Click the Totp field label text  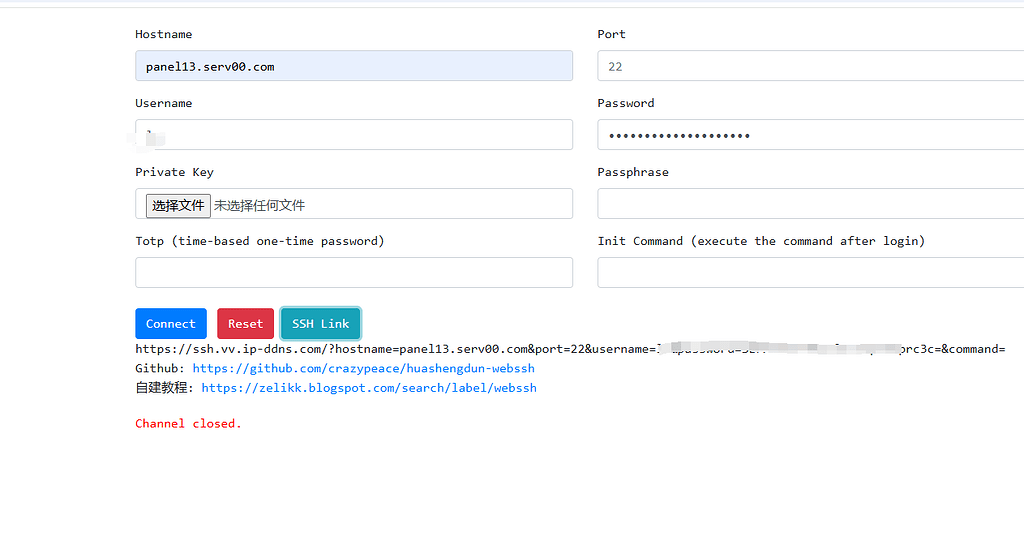point(259,241)
